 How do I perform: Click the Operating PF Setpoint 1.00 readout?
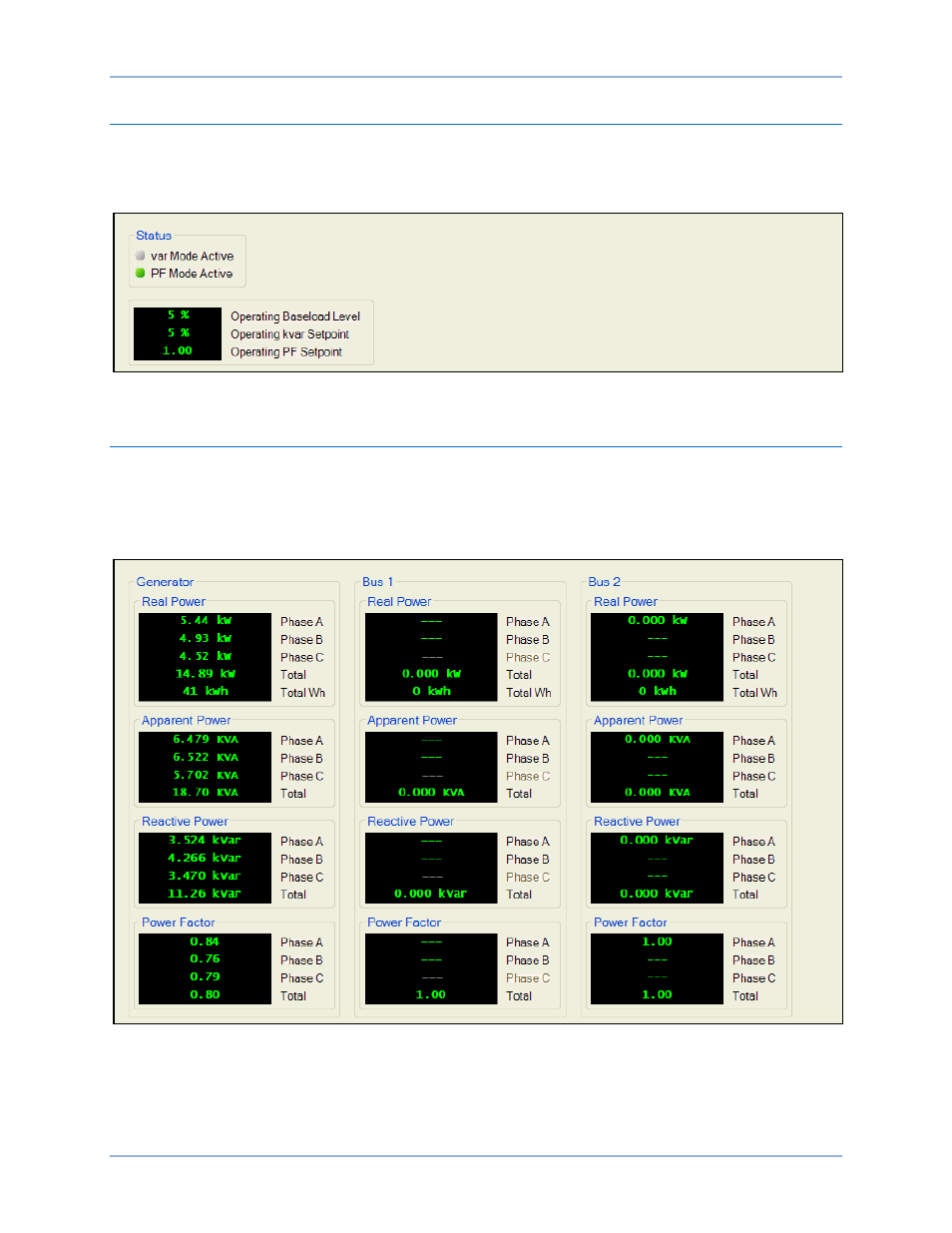click(x=178, y=351)
